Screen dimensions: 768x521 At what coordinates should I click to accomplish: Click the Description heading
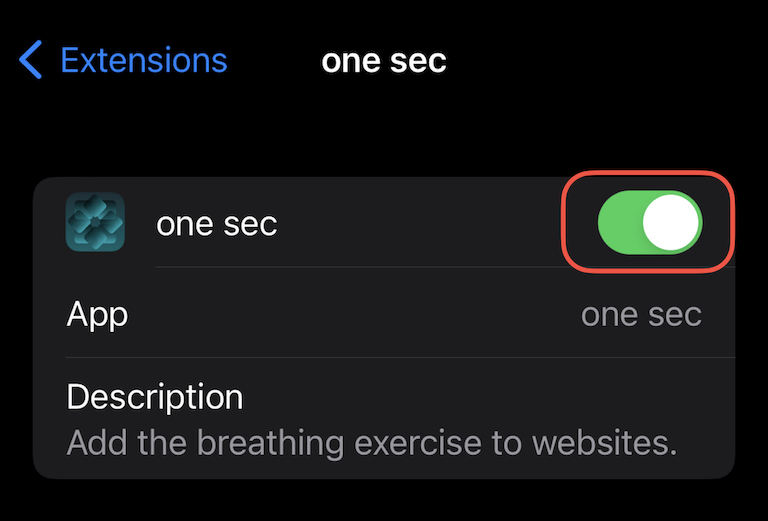pyautogui.click(x=155, y=397)
